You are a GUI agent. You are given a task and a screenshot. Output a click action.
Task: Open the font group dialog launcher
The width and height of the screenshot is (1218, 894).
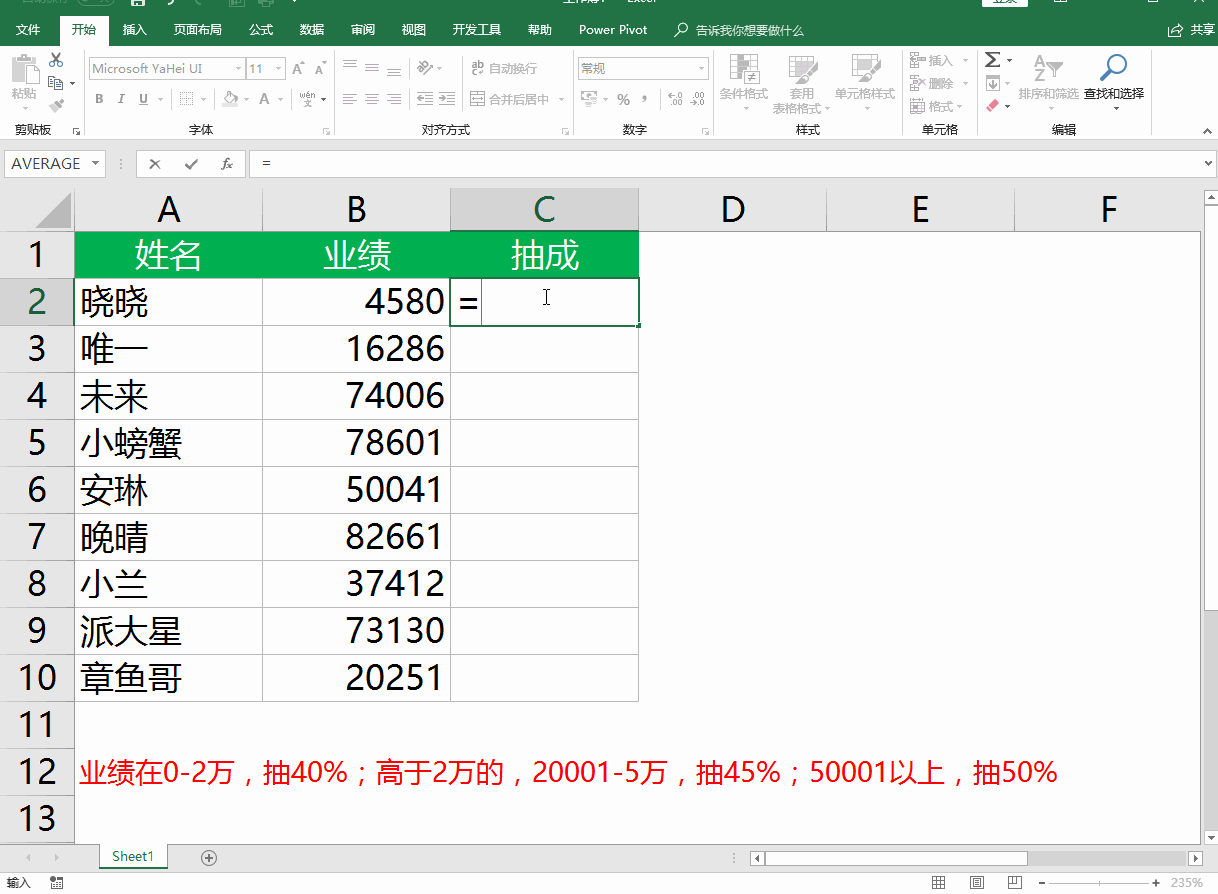tap(326, 131)
